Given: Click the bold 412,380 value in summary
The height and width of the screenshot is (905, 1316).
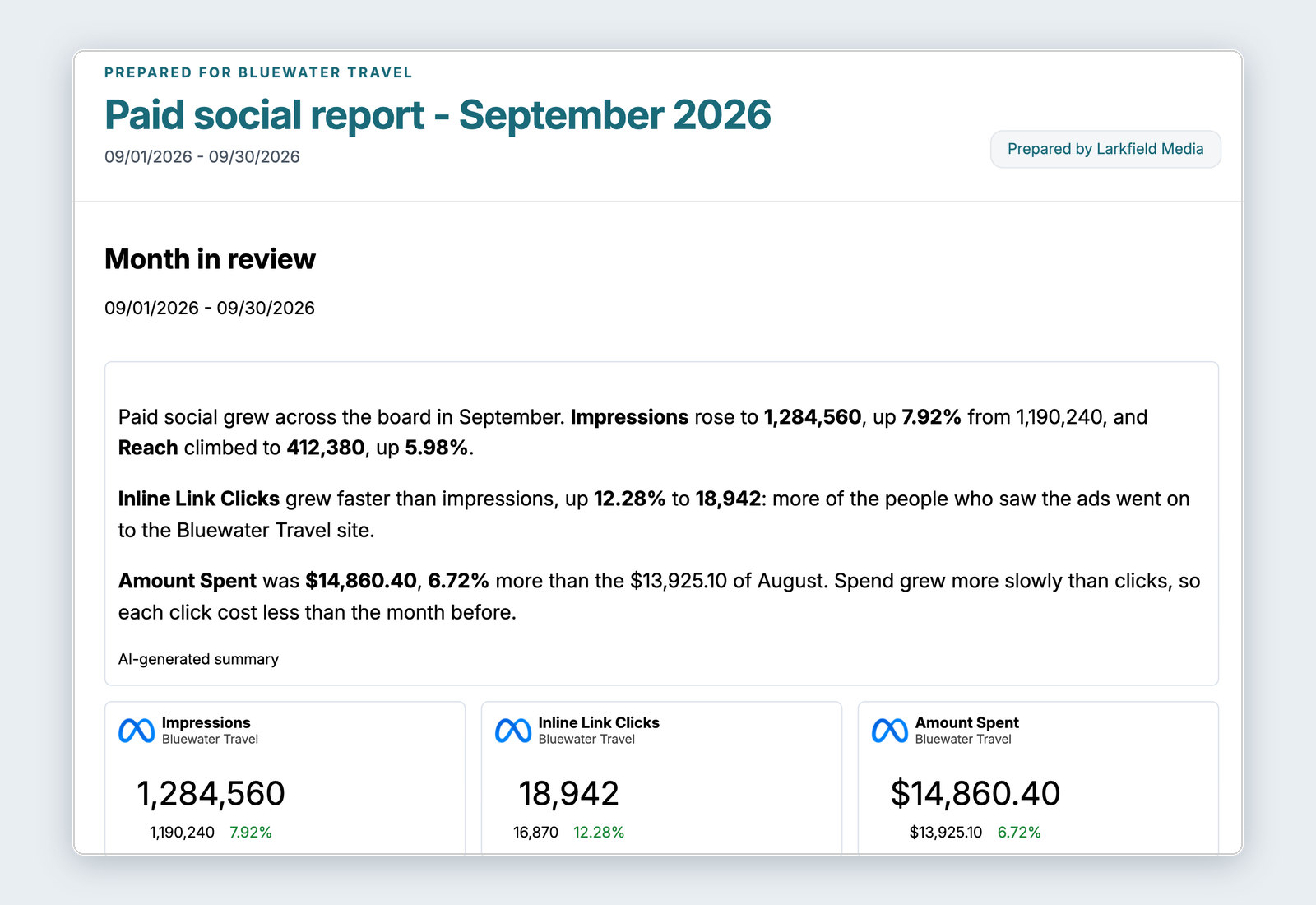Looking at the screenshot, I should (326, 448).
